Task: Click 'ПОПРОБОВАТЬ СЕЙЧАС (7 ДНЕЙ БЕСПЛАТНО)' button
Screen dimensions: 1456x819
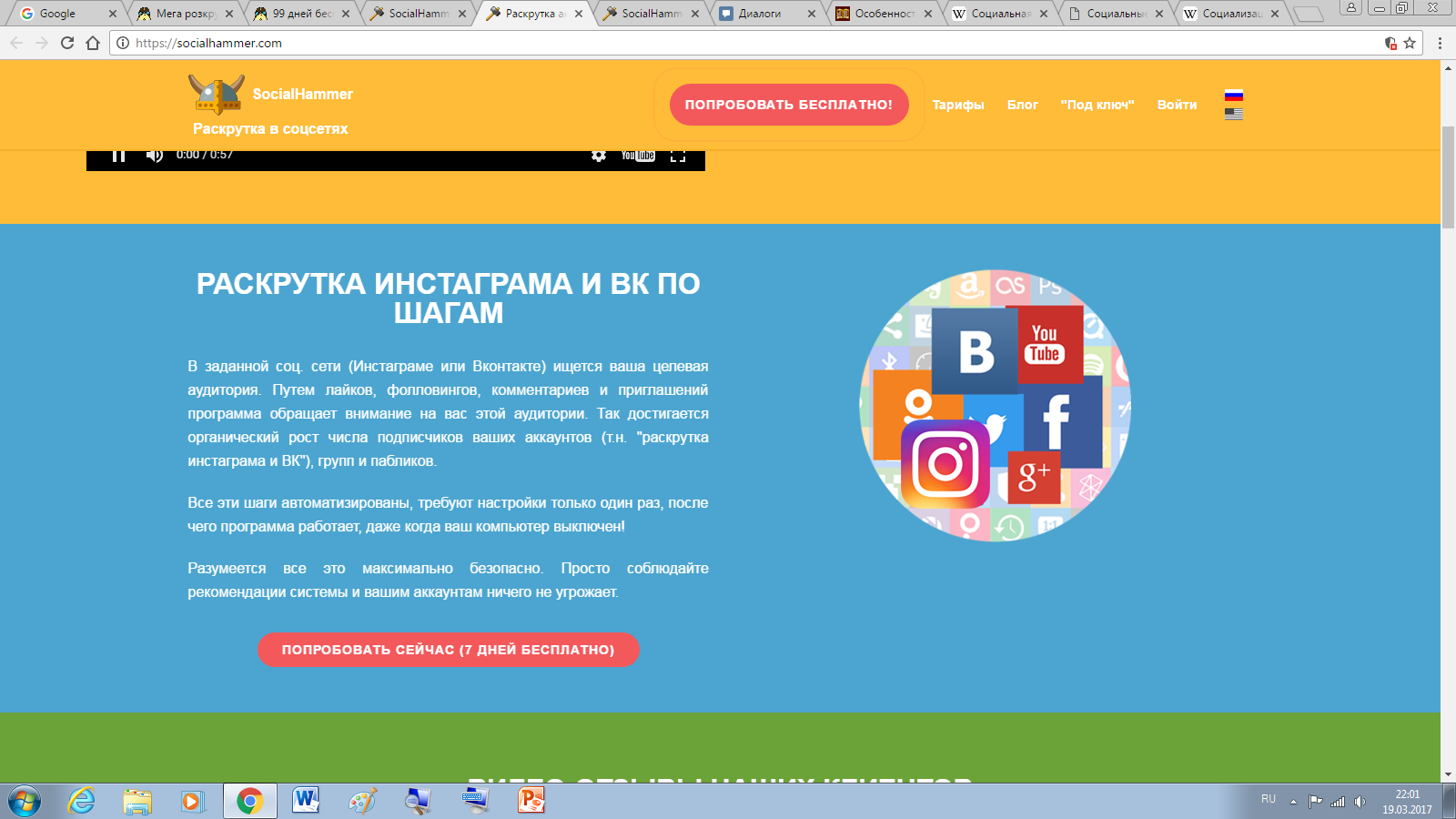Action: point(449,650)
